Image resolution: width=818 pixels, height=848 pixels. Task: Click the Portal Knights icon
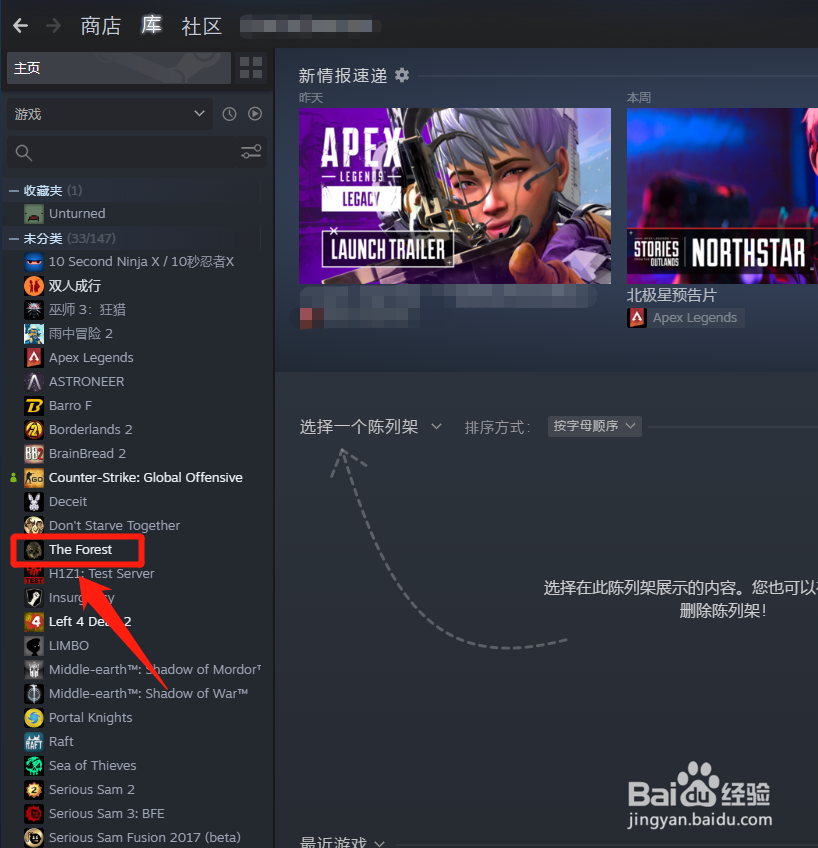click(34, 718)
